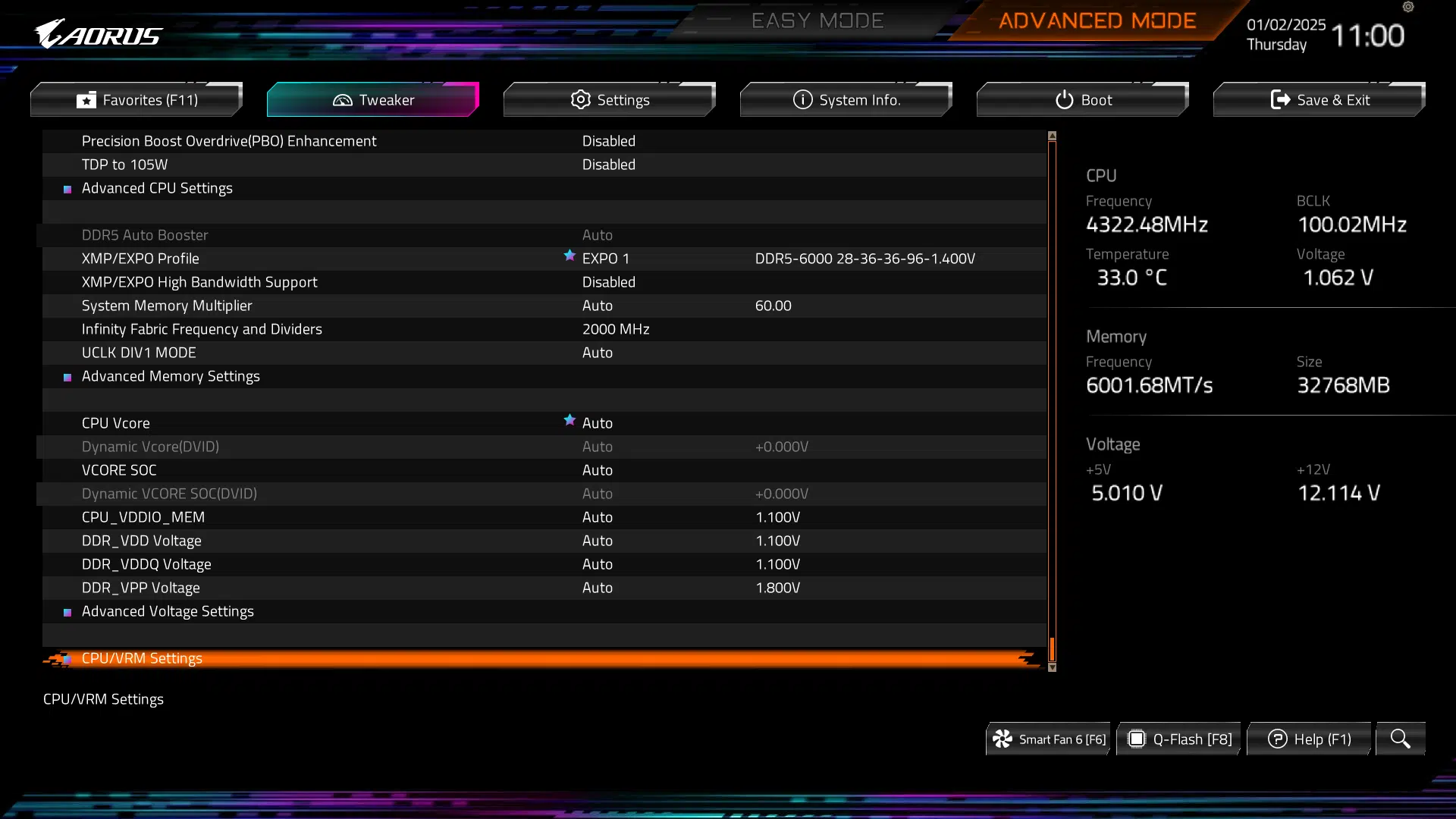Viewport: 1456px width, 819px height.
Task: Click the chip icon of Q-Flash
Action: (1137, 739)
